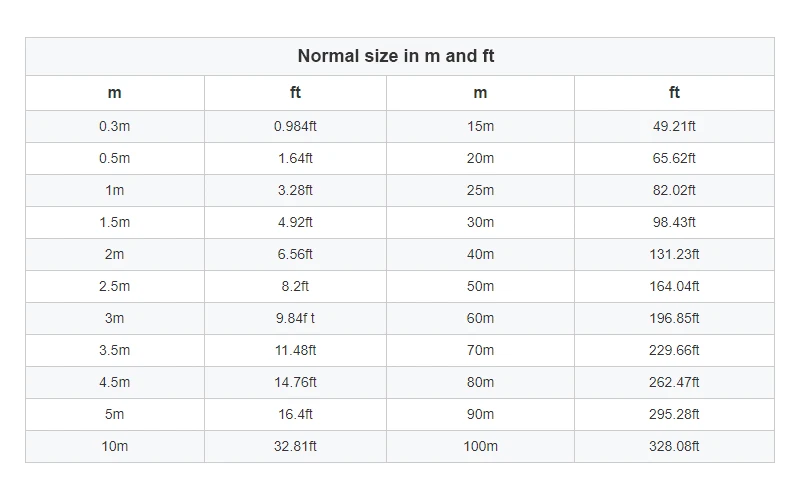Select the 60m cell
The width and height of the screenshot is (800, 500).
tap(480, 318)
